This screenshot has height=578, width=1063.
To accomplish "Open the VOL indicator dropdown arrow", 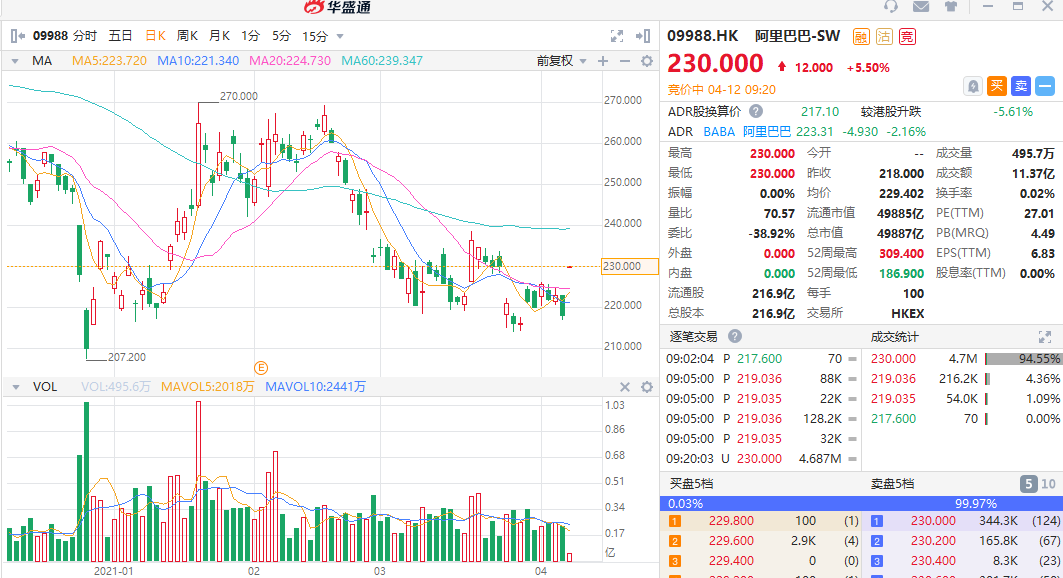I will pyautogui.click(x=15, y=387).
